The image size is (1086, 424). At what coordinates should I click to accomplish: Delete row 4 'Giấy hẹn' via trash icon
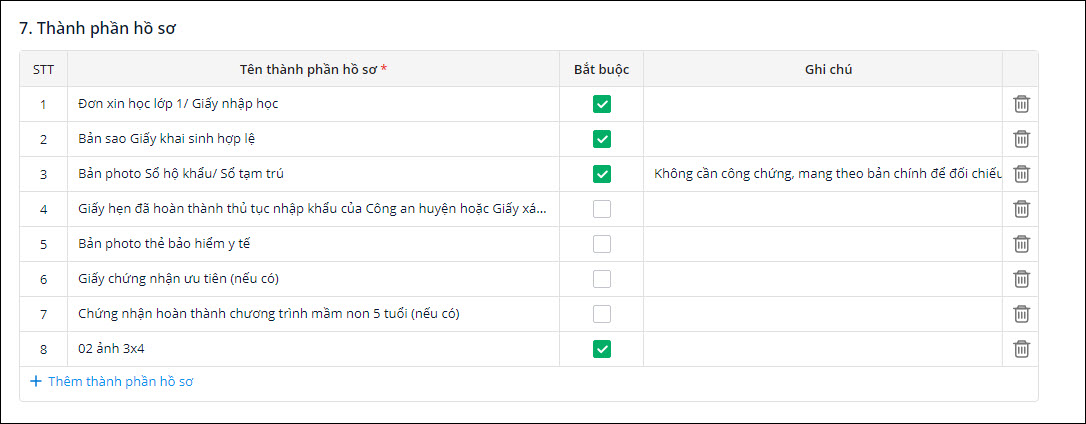click(1021, 209)
